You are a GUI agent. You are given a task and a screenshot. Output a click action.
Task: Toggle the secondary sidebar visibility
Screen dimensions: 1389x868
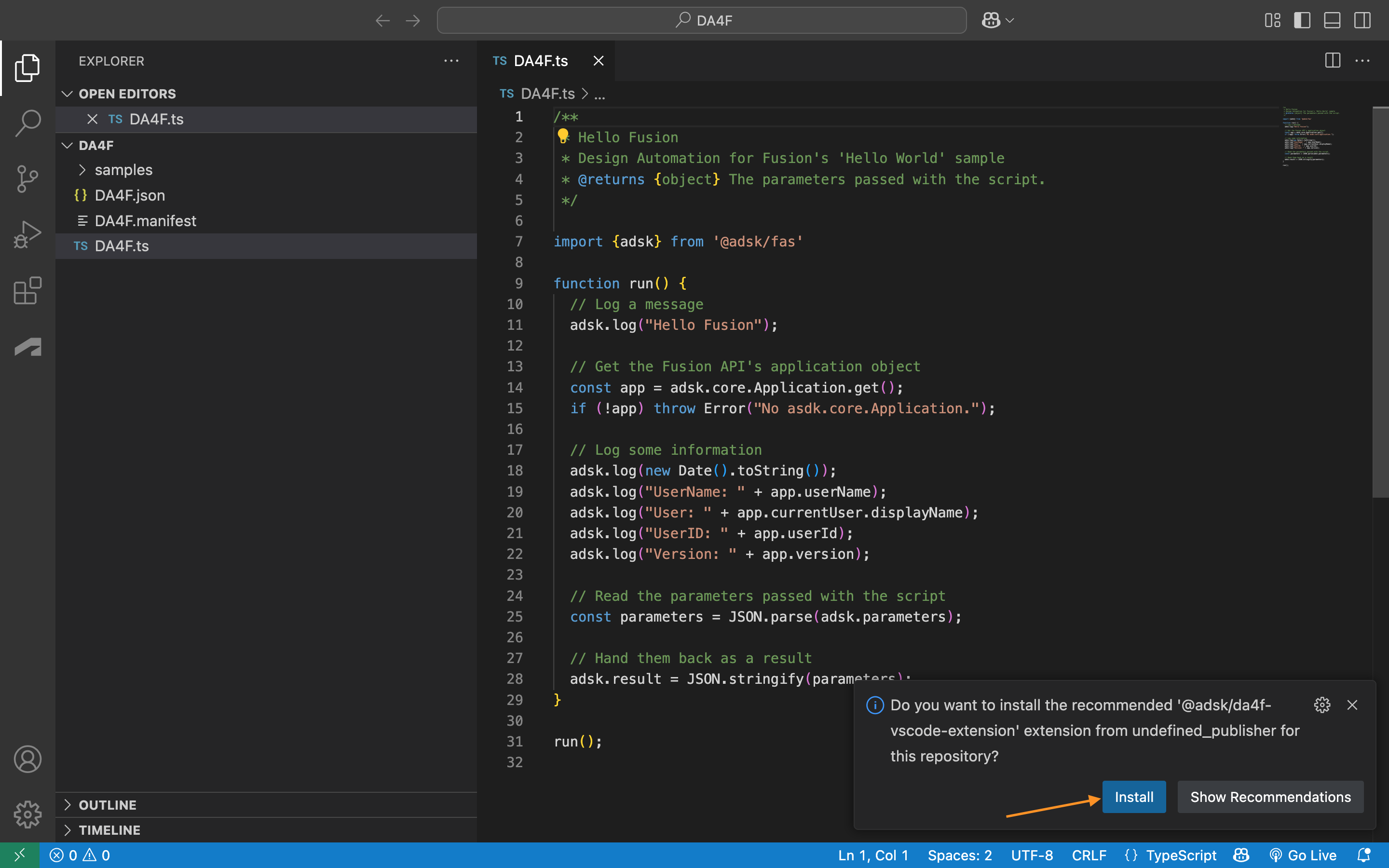1362,20
